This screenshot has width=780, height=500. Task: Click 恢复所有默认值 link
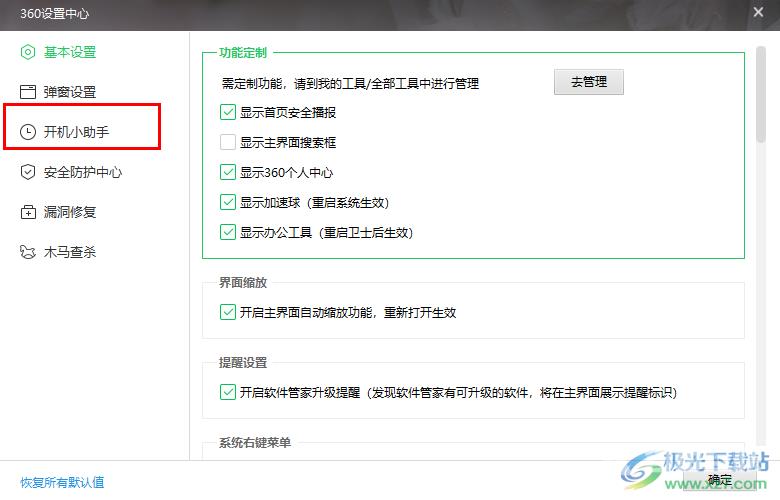[62, 482]
